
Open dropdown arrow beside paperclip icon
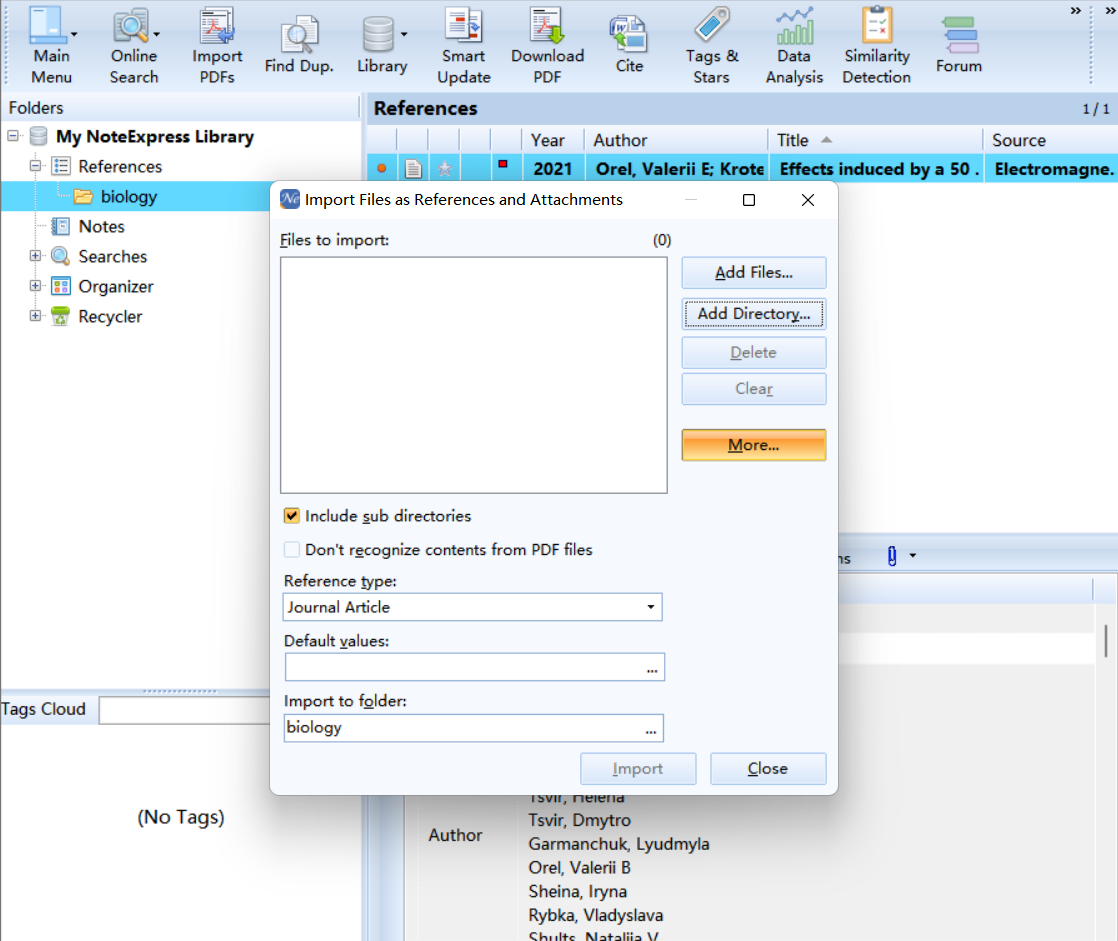(913, 556)
